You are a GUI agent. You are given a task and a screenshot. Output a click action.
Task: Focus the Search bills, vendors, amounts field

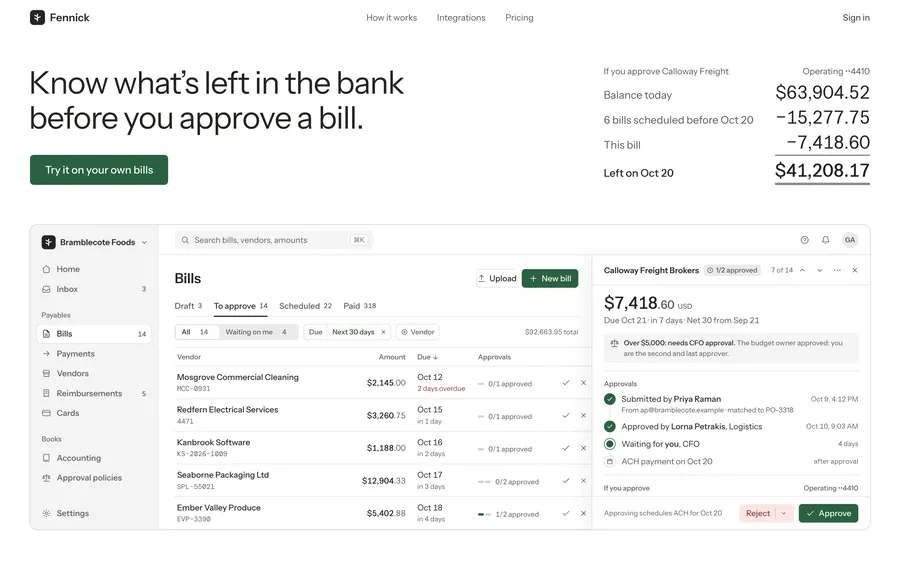click(x=274, y=240)
